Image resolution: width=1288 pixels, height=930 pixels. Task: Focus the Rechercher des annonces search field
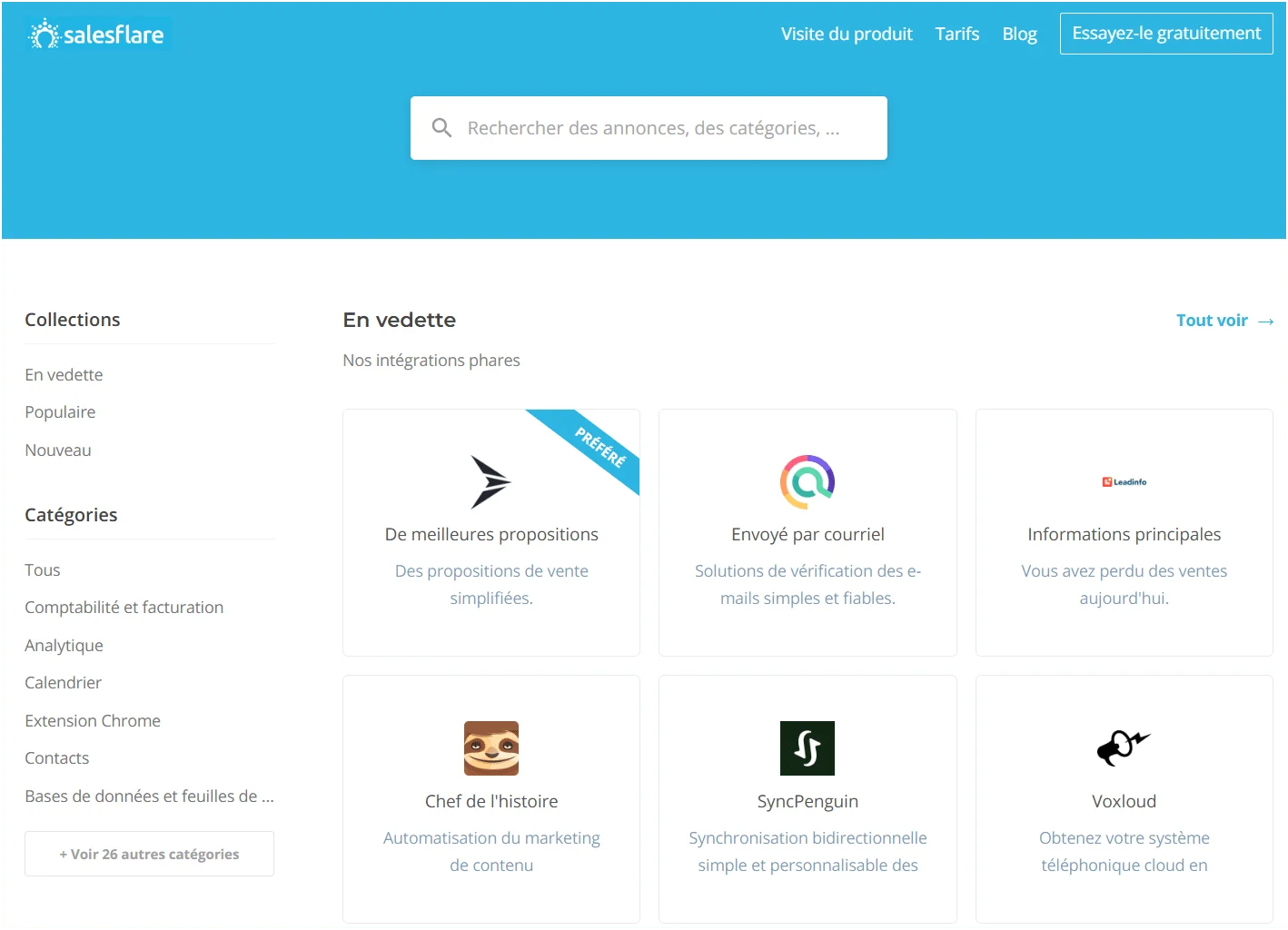click(x=649, y=128)
